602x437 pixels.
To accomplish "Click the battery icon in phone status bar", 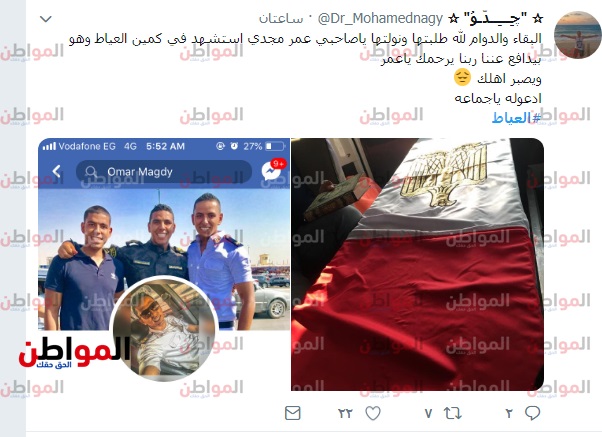I will [x=276, y=146].
